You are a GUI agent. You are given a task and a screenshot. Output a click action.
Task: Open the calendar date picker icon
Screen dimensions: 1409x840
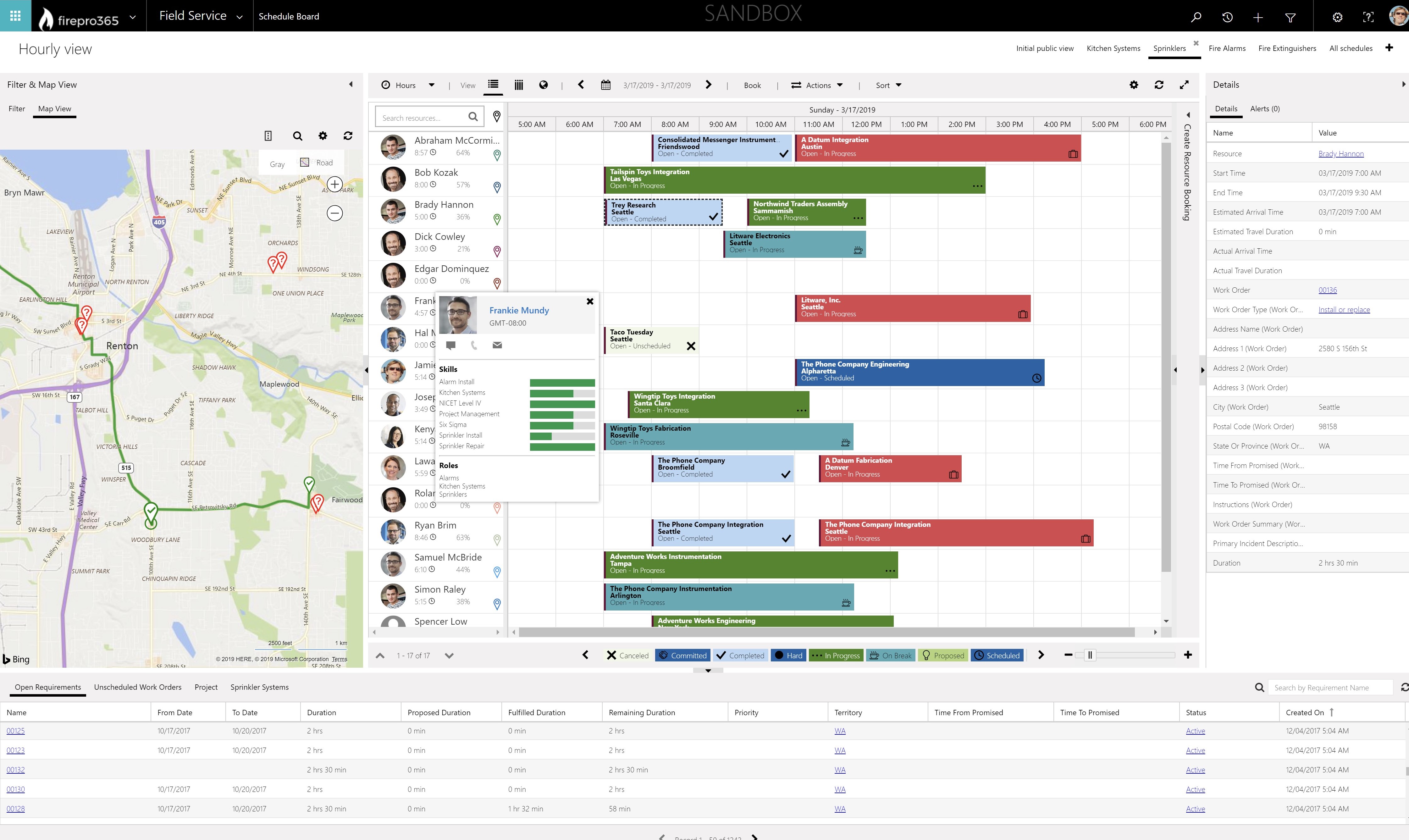(605, 85)
